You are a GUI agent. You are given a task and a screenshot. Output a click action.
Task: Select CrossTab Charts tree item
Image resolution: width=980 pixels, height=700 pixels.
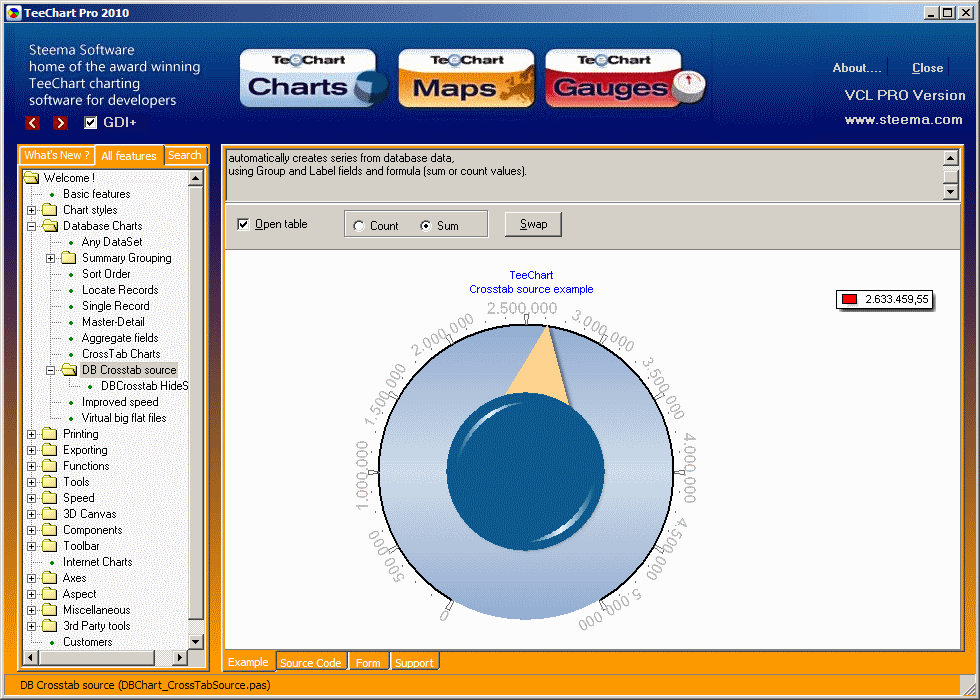[121, 354]
